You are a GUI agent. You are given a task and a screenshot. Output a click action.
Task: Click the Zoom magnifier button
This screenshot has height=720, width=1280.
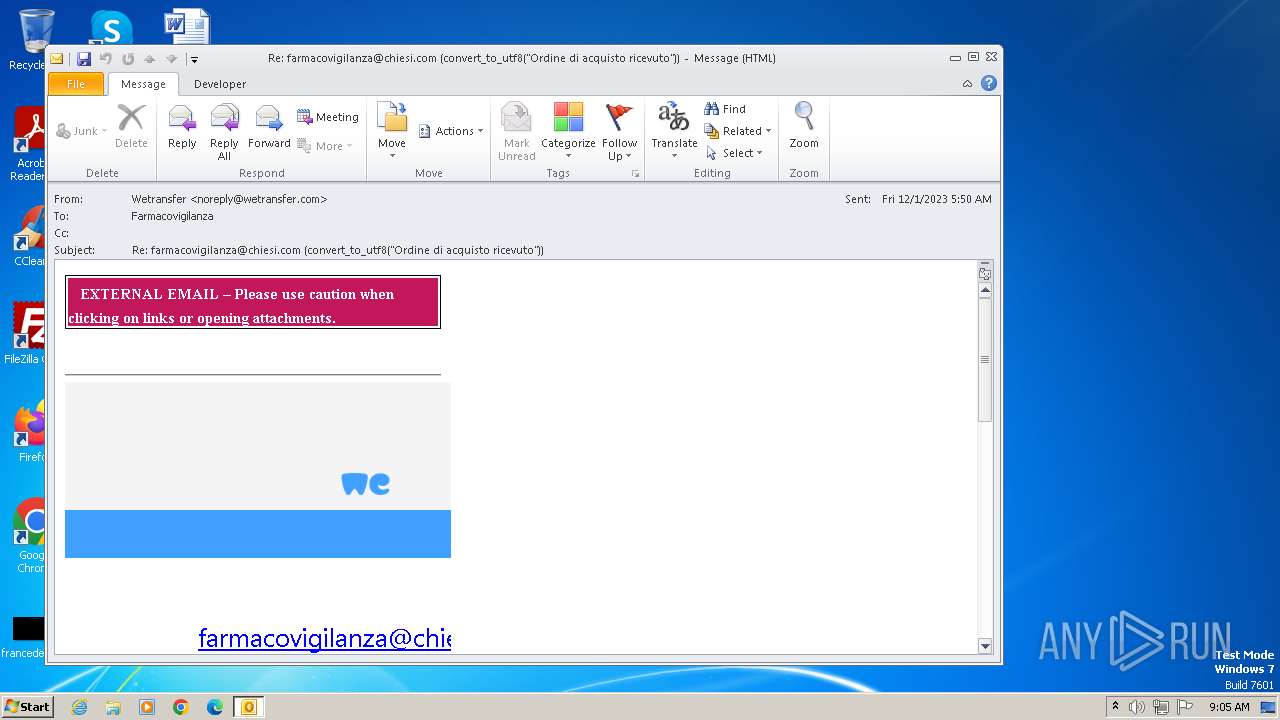pos(804,127)
